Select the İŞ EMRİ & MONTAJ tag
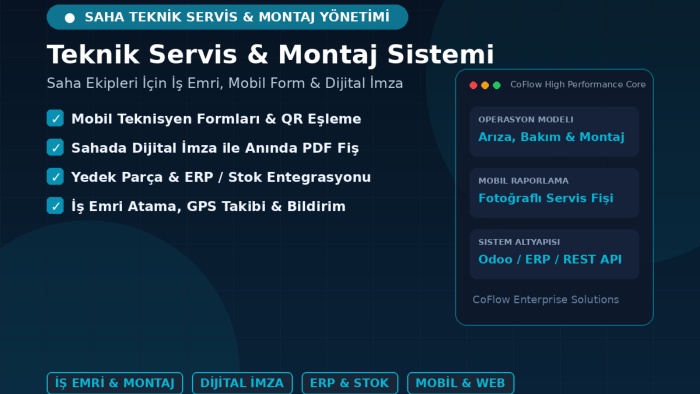Screen dimensions: 700x394 coord(115,383)
